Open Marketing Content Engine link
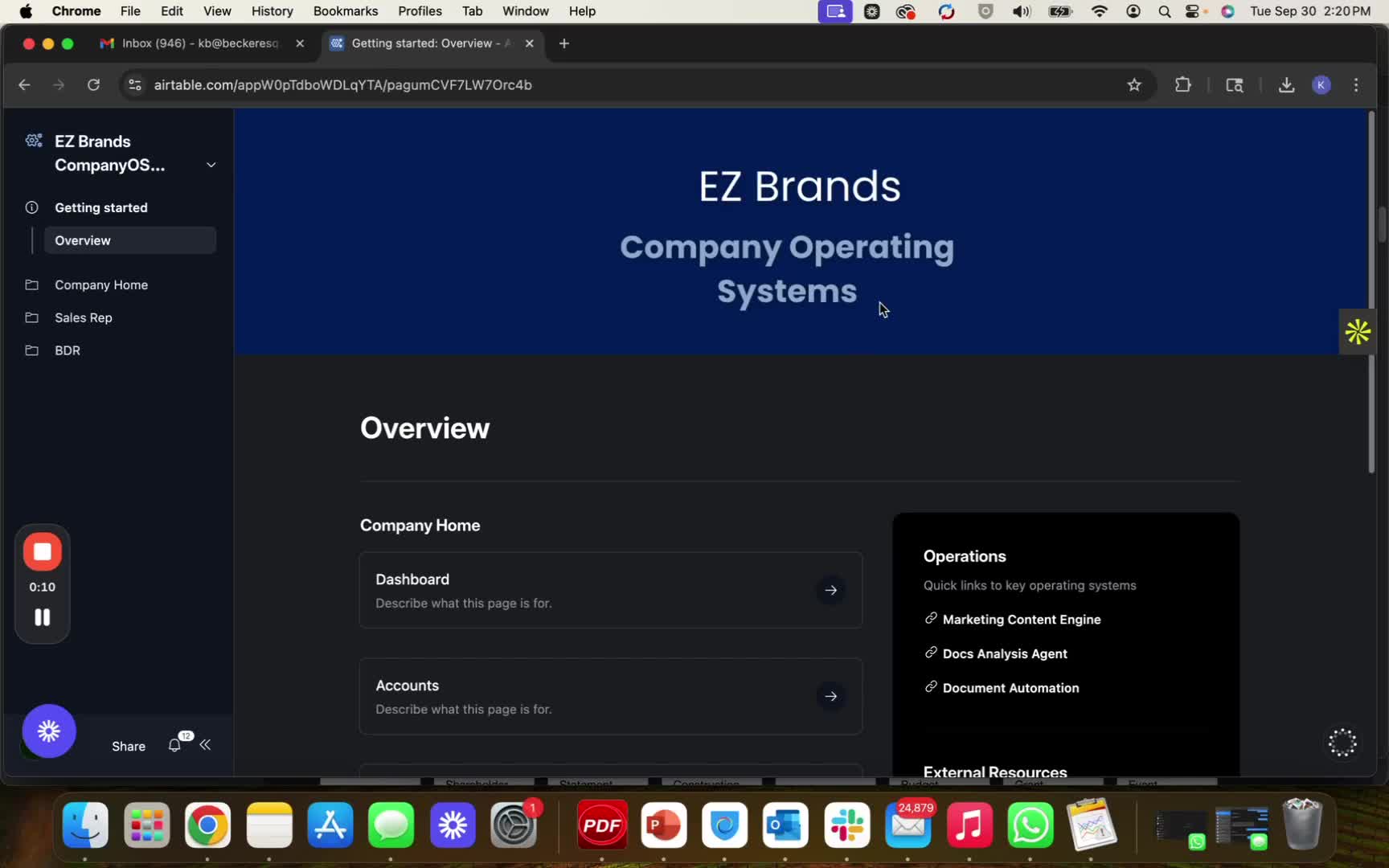Image resolution: width=1389 pixels, height=868 pixels. tap(1021, 619)
